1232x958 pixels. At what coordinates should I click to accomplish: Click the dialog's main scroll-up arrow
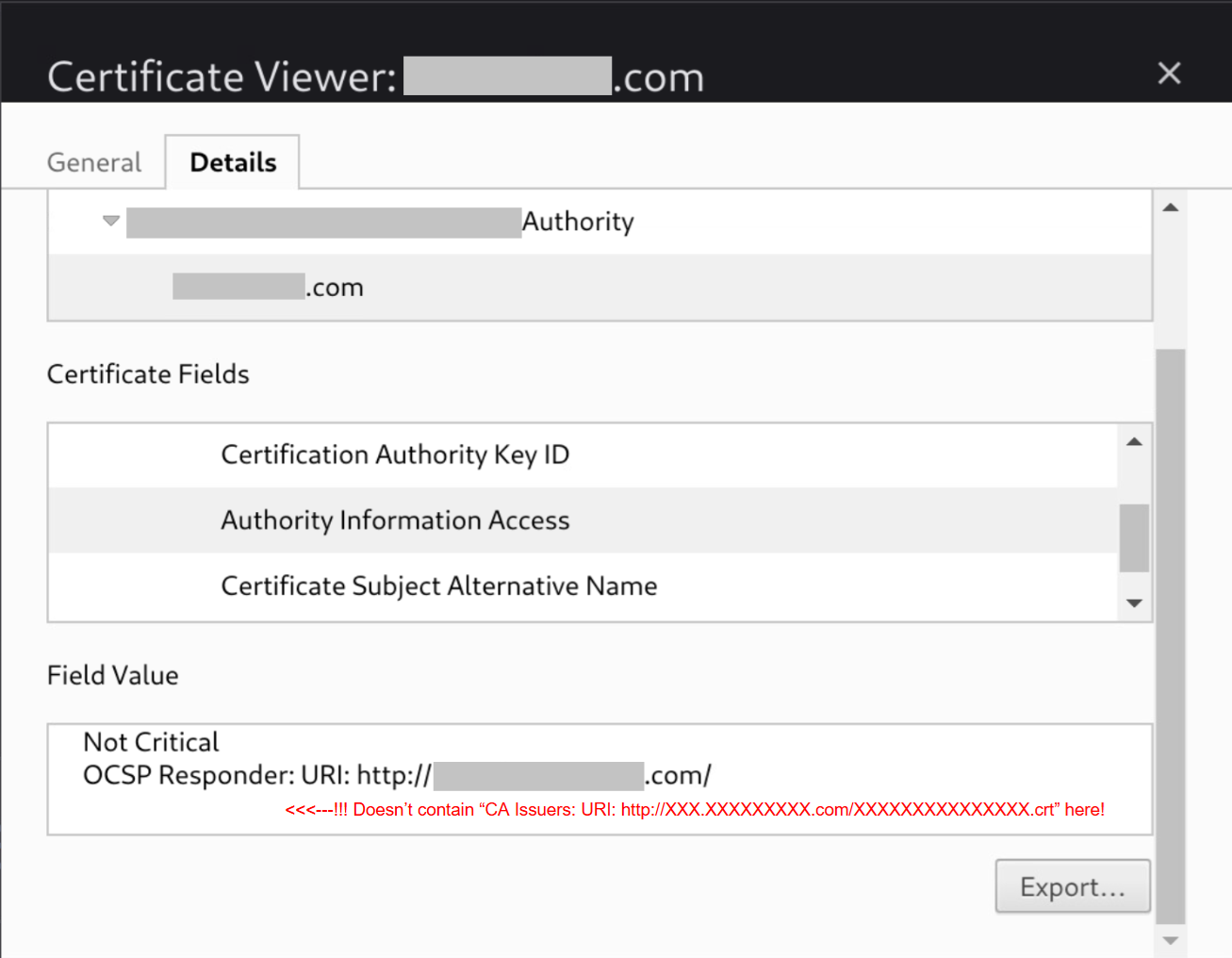click(x=1171, y=207)
